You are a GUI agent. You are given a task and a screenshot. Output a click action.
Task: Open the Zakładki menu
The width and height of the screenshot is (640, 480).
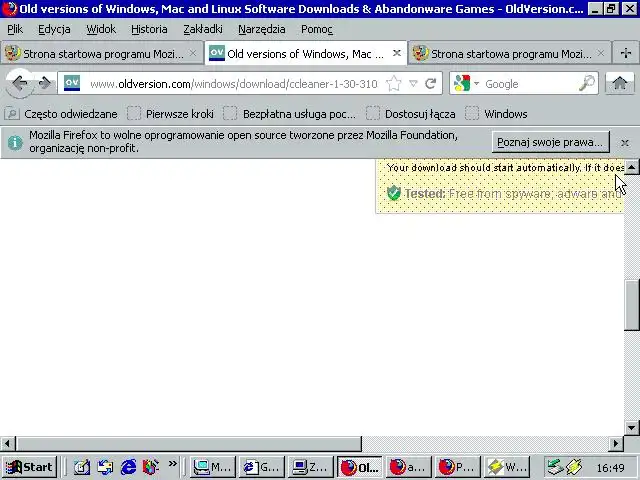(203, 29)
